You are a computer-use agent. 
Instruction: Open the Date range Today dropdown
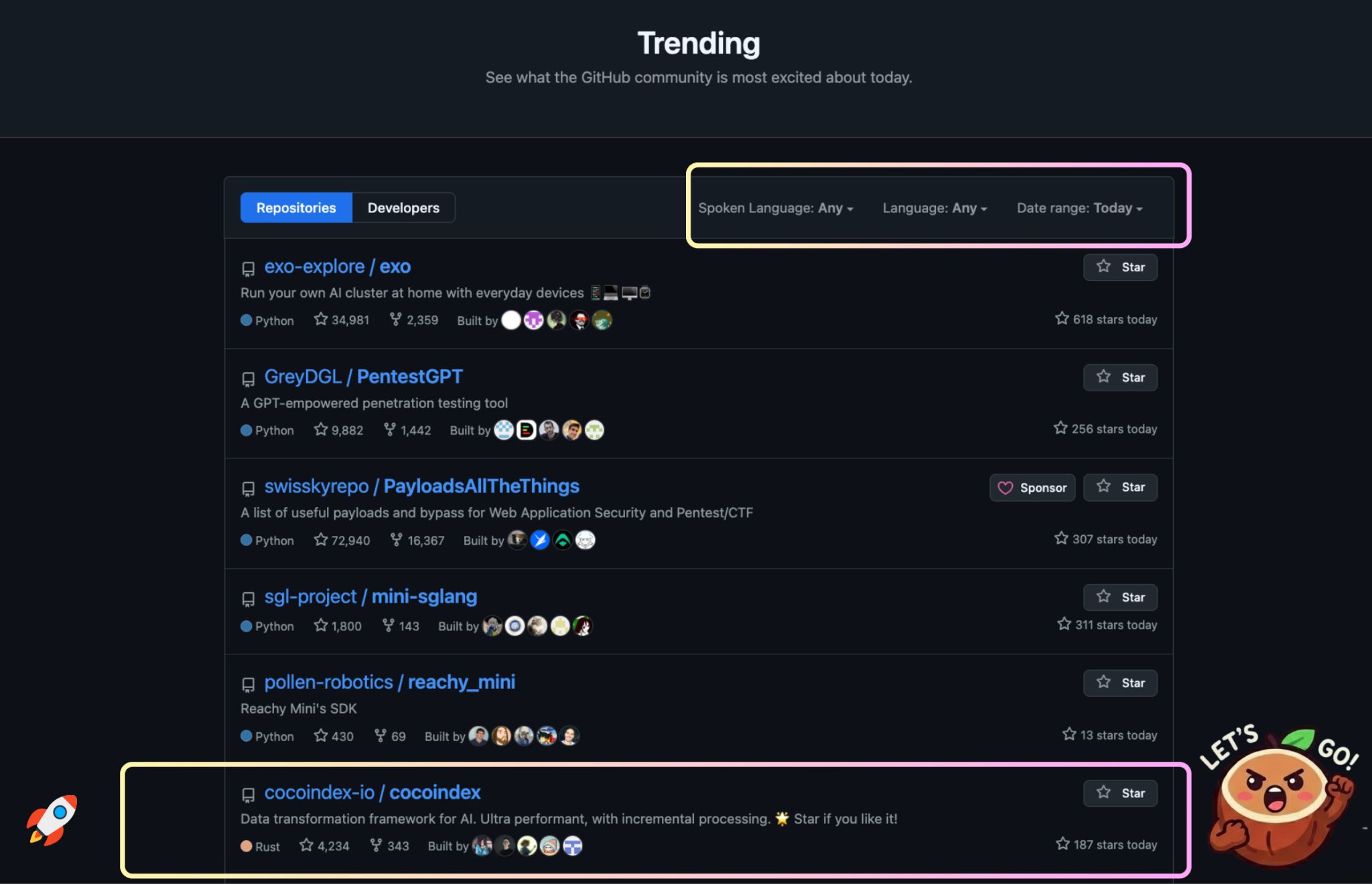coord(1079,208)
